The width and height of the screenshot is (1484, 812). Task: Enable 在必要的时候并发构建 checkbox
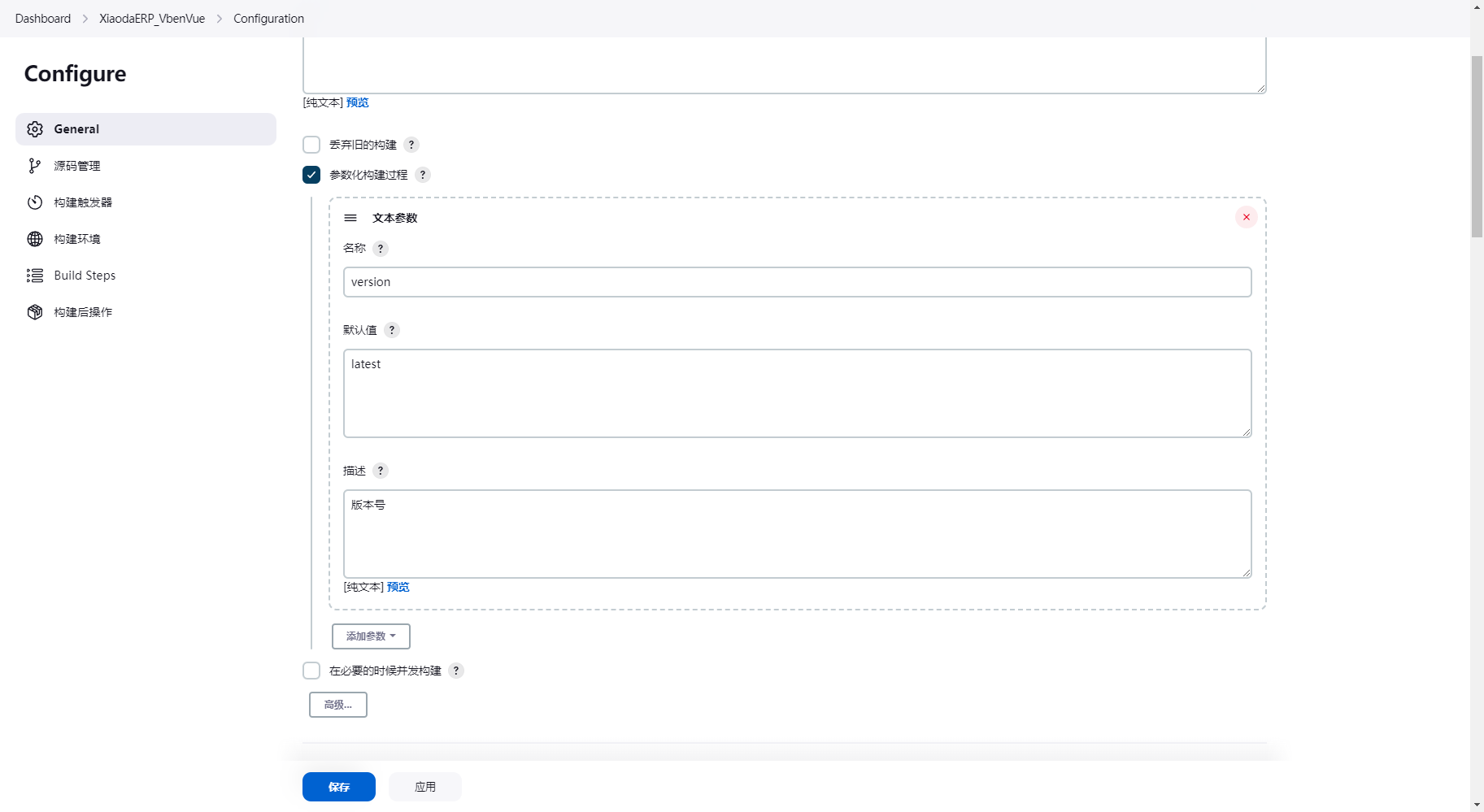click(311, 671)
